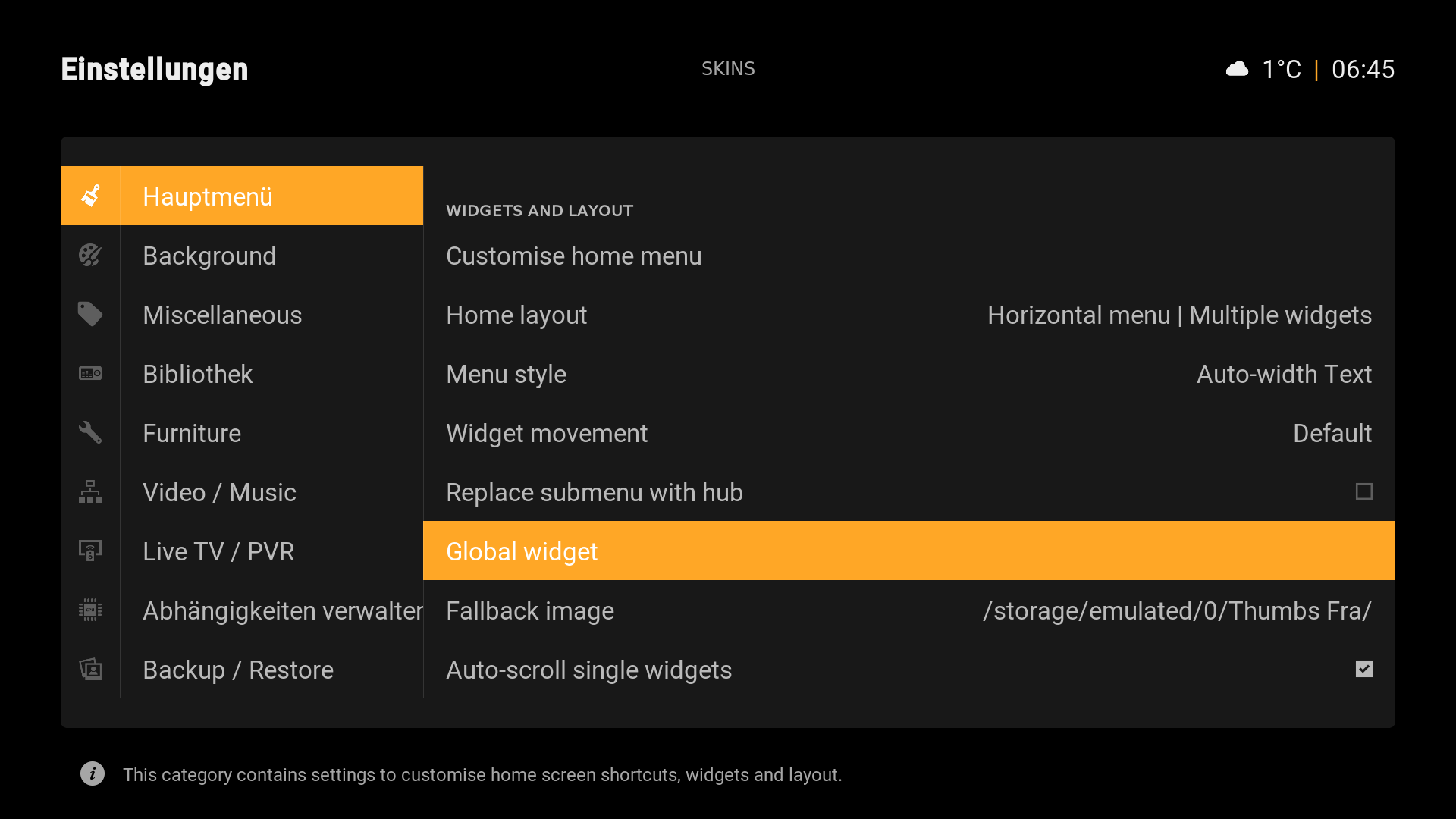1456x819 pixels.
Task: Click the palette icon beside Background
Action: click(x=90, y=255)
